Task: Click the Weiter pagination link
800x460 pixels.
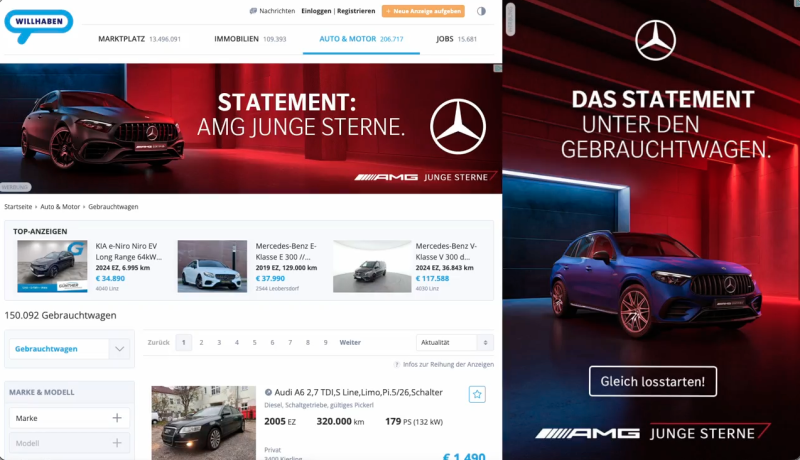Action: 350,342
